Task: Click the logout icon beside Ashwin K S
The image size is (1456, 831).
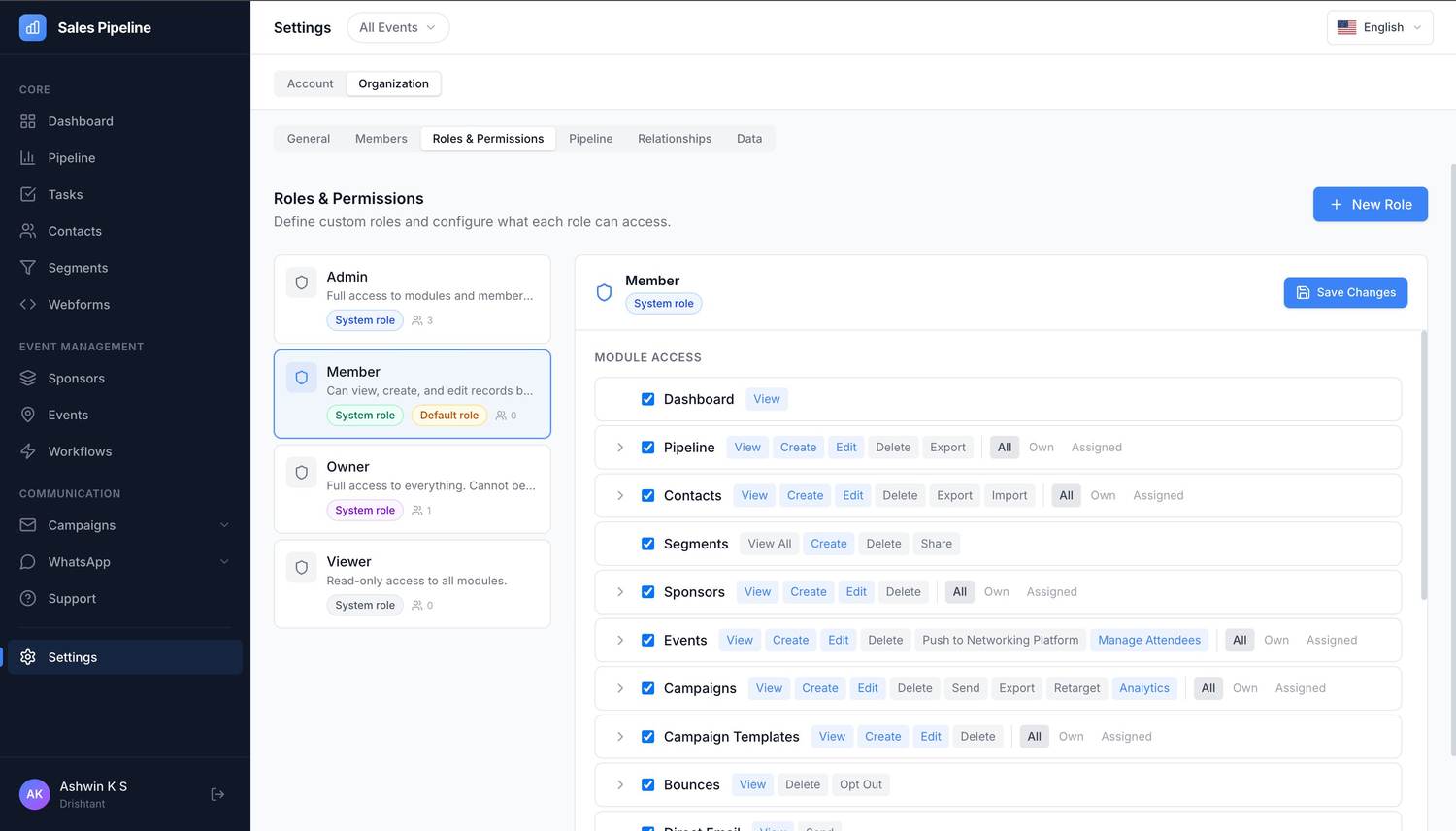Action: click(x=217, y=794)
